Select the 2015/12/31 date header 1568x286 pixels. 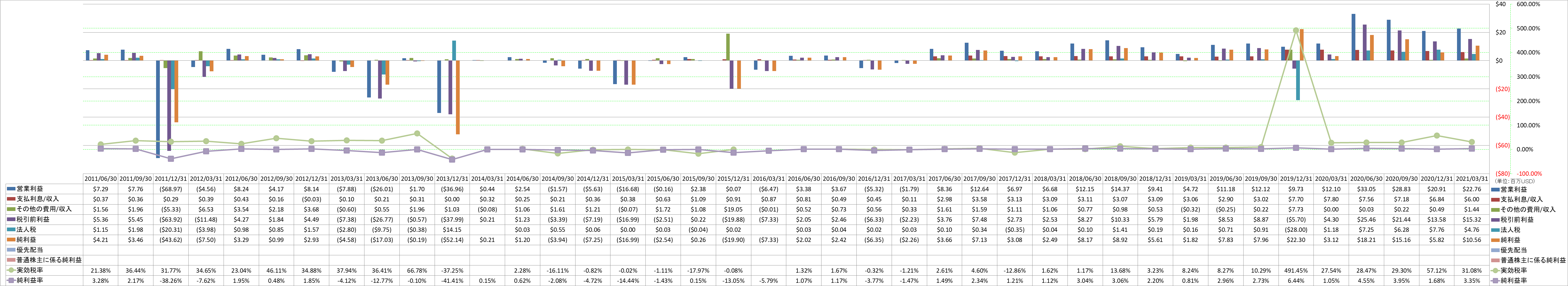(x=733, y=179)
